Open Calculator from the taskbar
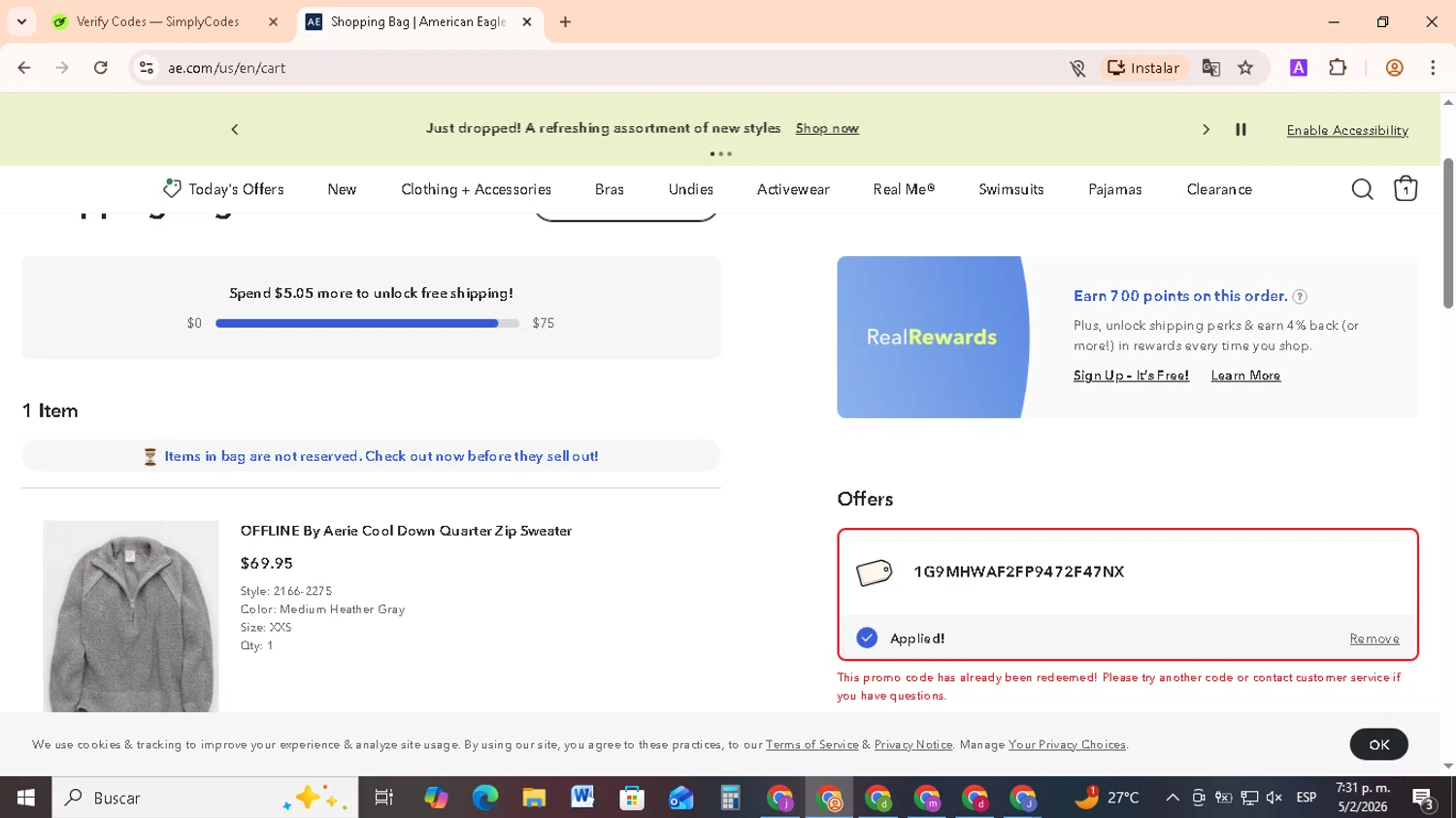Screen dimensions: 1456x818 pyautogui.click(x=730, y=798)
